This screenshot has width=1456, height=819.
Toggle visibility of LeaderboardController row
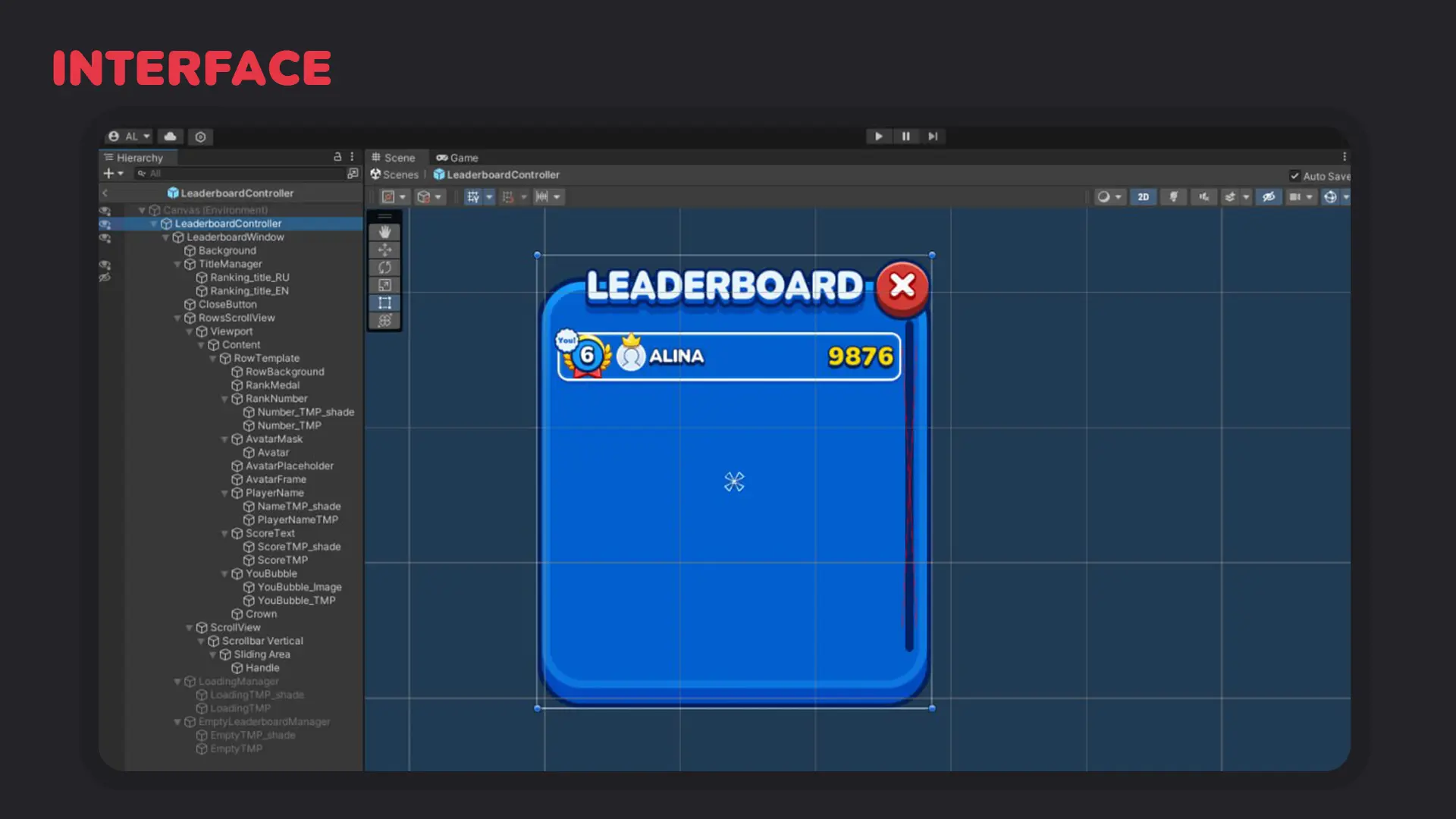pyautogui.click(x=105, y=224)
